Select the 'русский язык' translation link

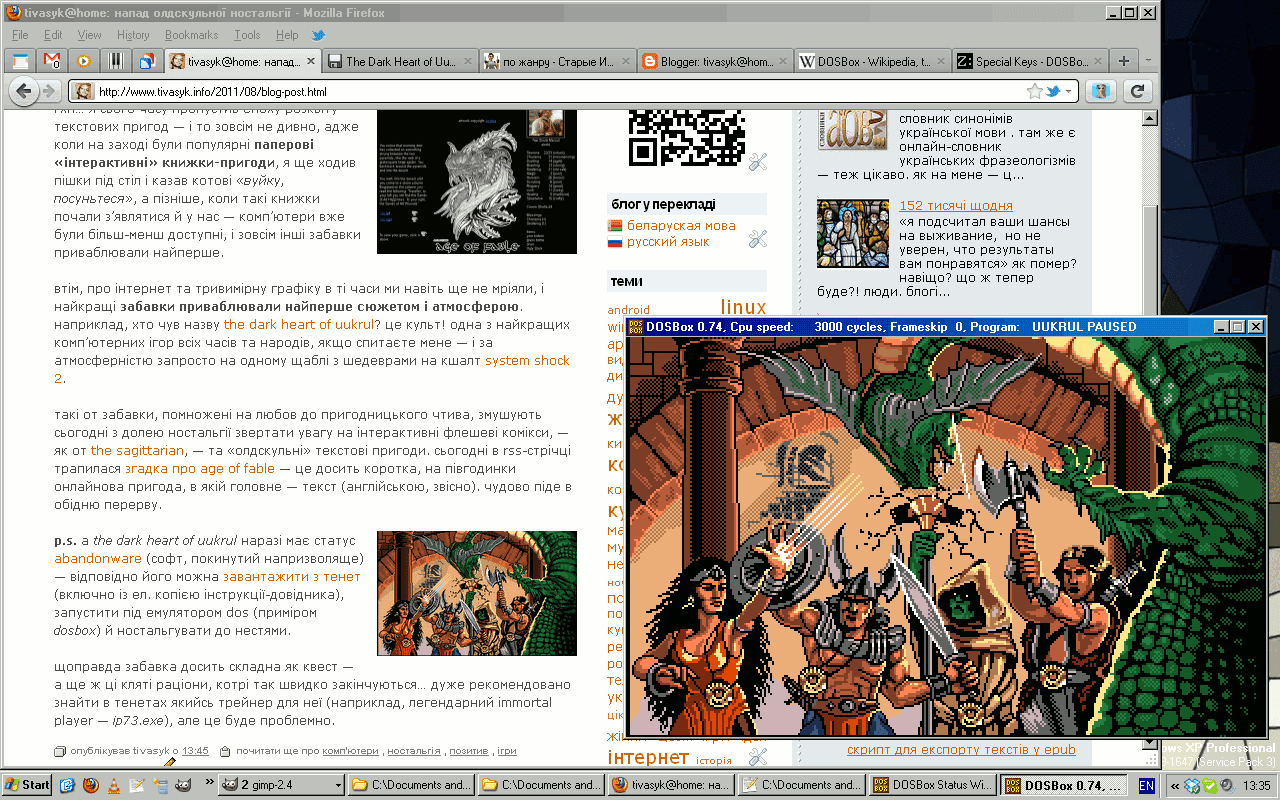(x=668, y=241)
